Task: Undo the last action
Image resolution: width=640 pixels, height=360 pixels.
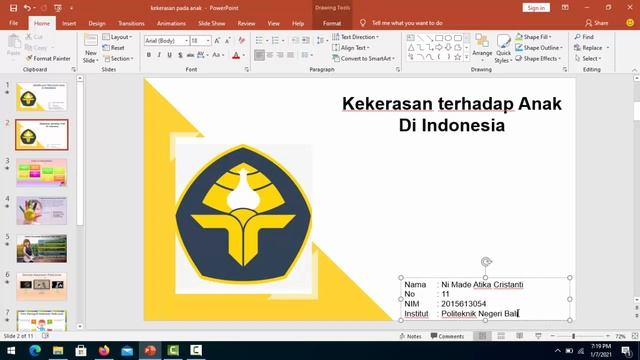Action: click(27, 8)
